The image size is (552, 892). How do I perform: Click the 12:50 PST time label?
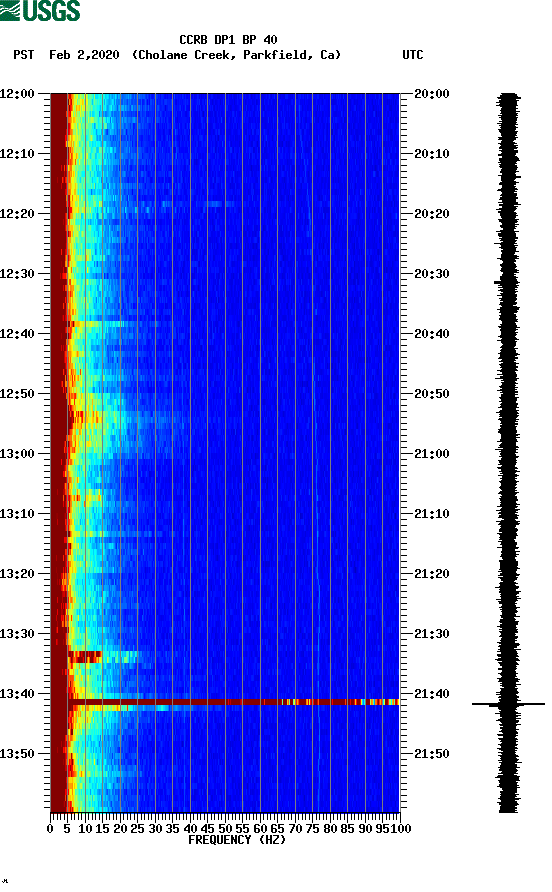tap(17, 394)
